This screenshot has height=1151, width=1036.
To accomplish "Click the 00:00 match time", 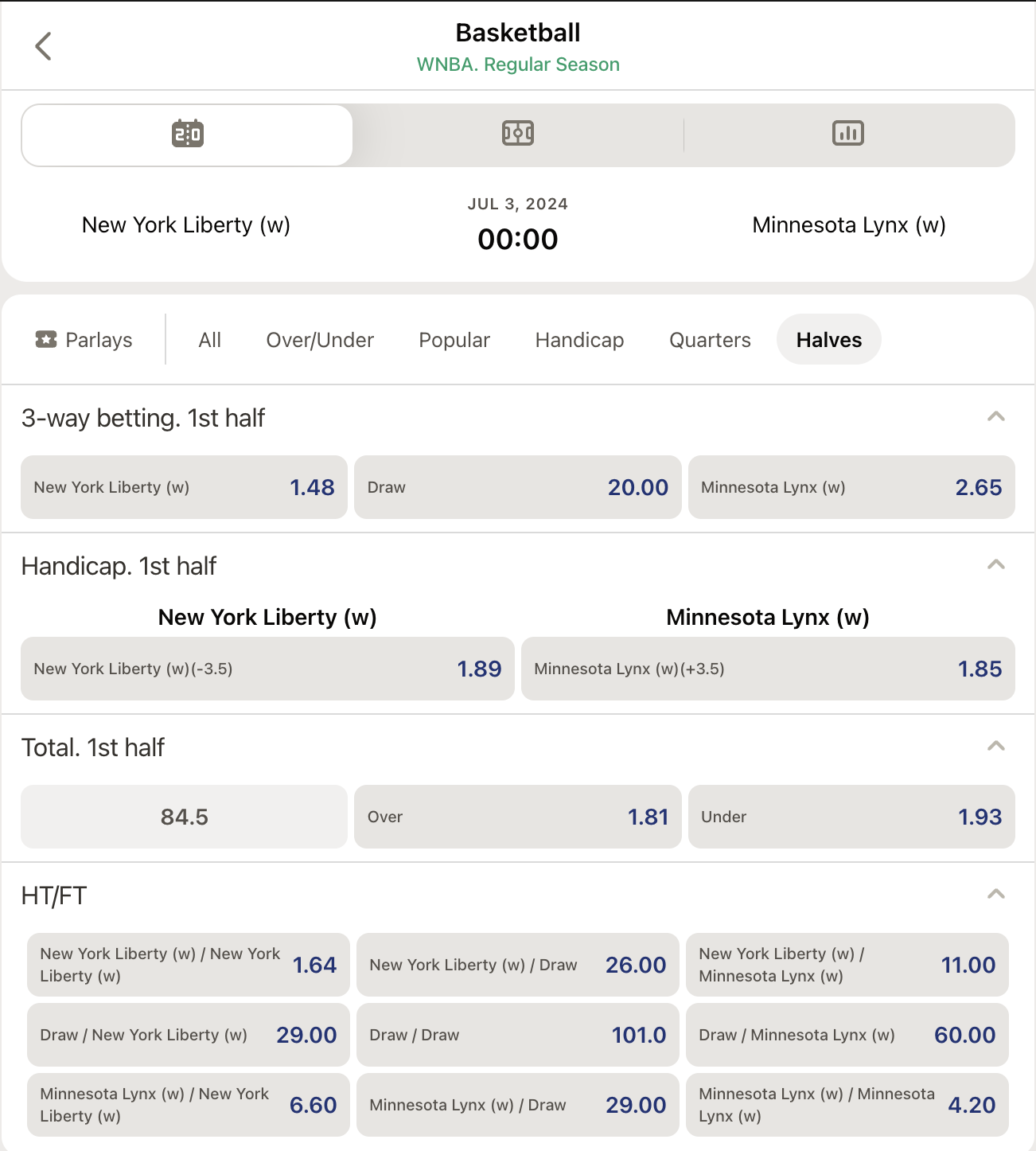I will (x=518, y=239).
